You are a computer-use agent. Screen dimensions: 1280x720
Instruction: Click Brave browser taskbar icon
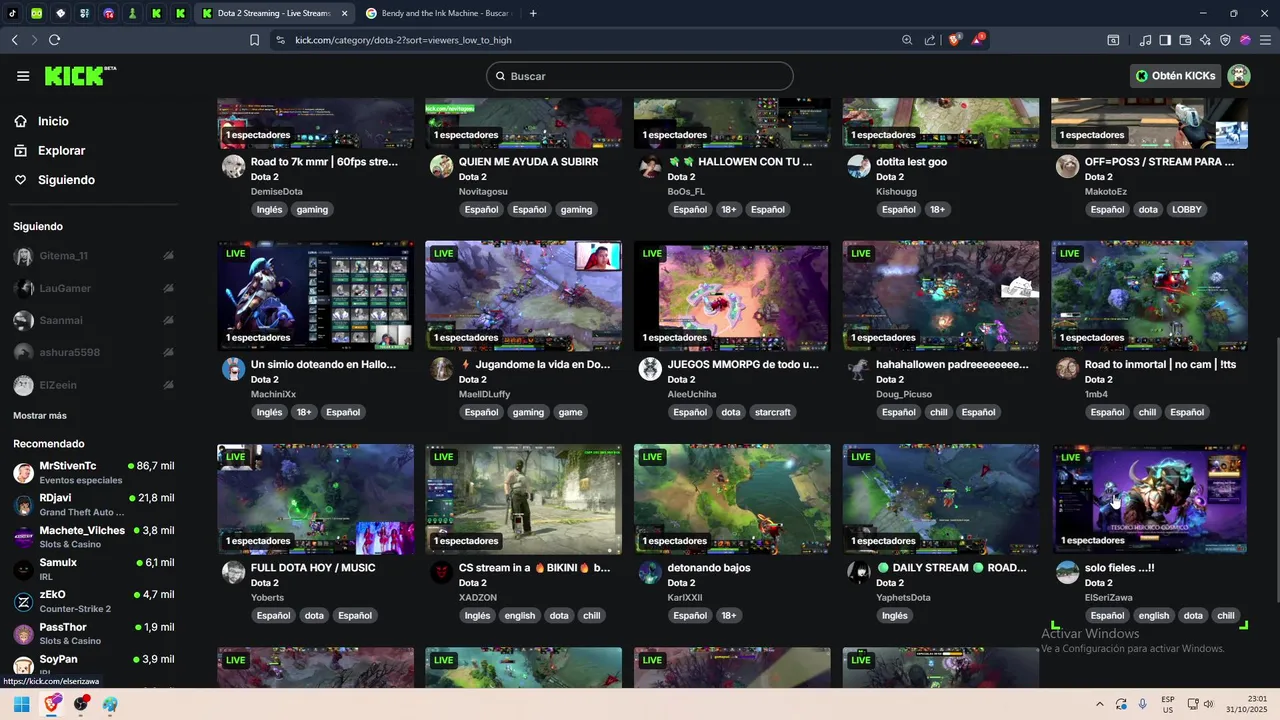52,704
